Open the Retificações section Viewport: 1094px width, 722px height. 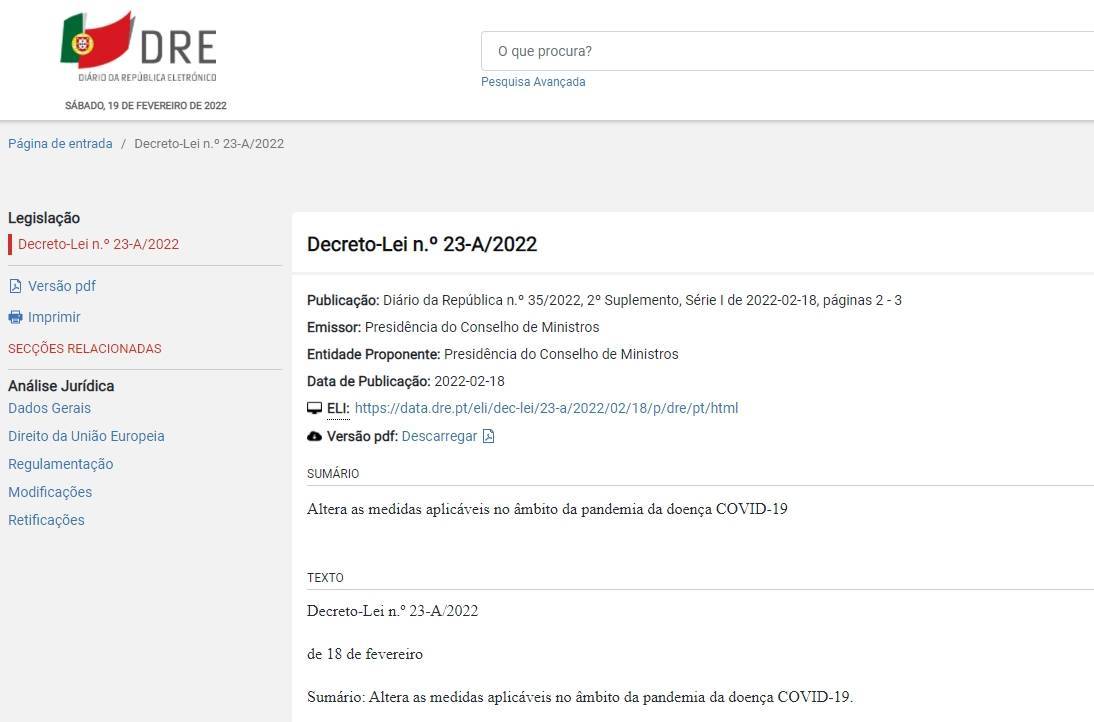tap(46, 520)
